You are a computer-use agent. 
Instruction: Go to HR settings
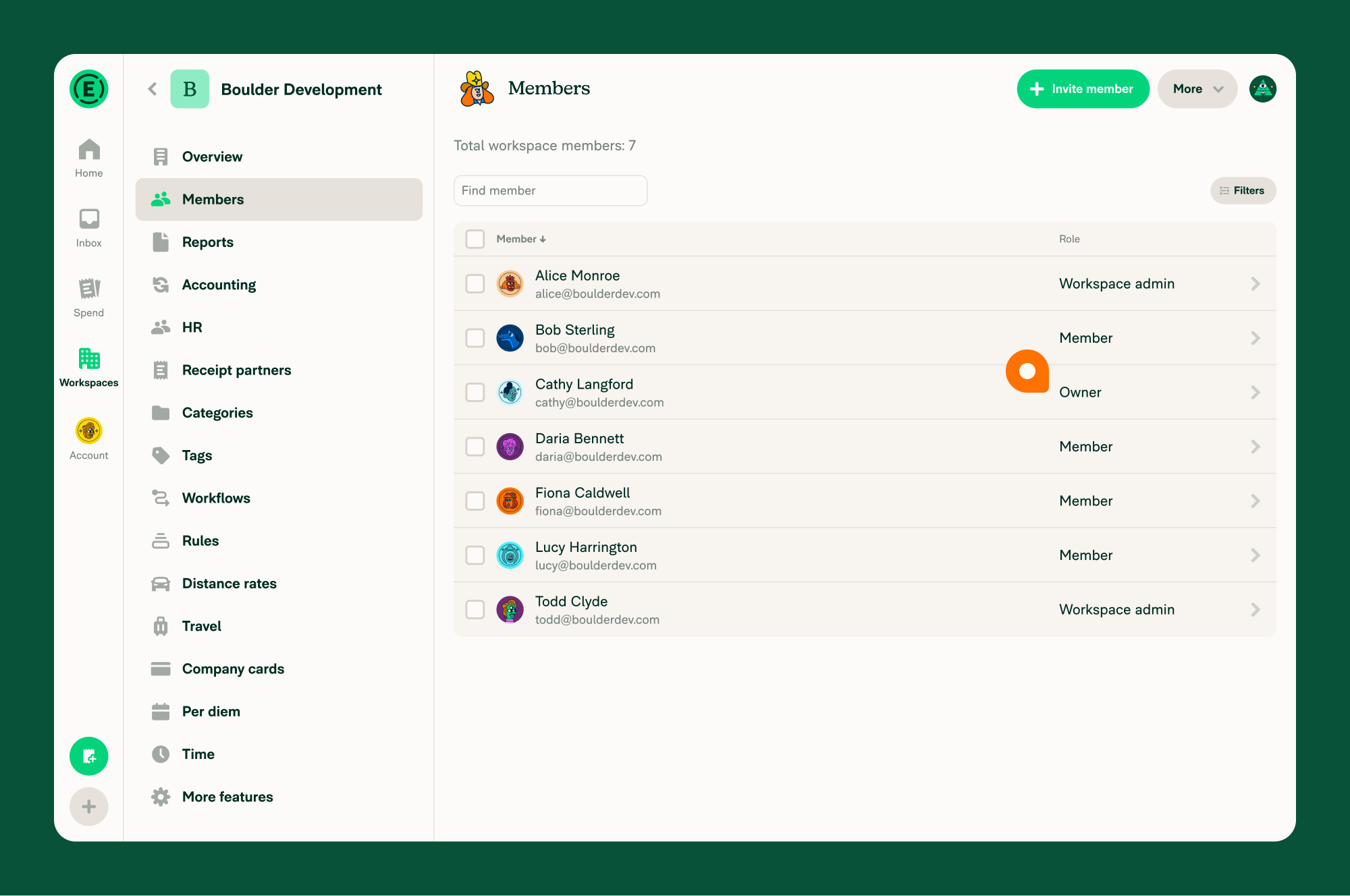tap(279, 327)
